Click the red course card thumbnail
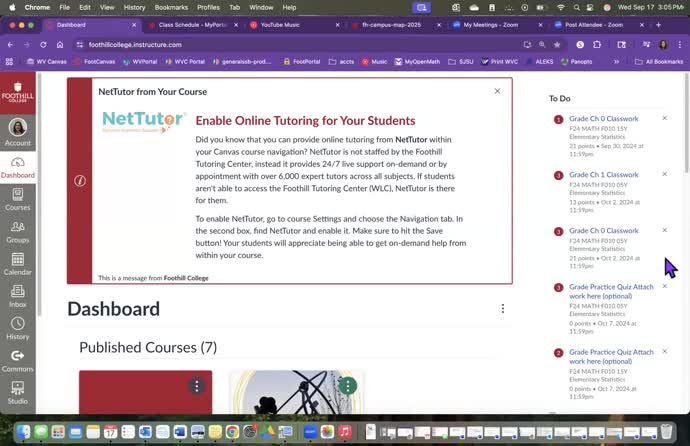This screenshot has width=690, height=446. click(x=146, y=392)
